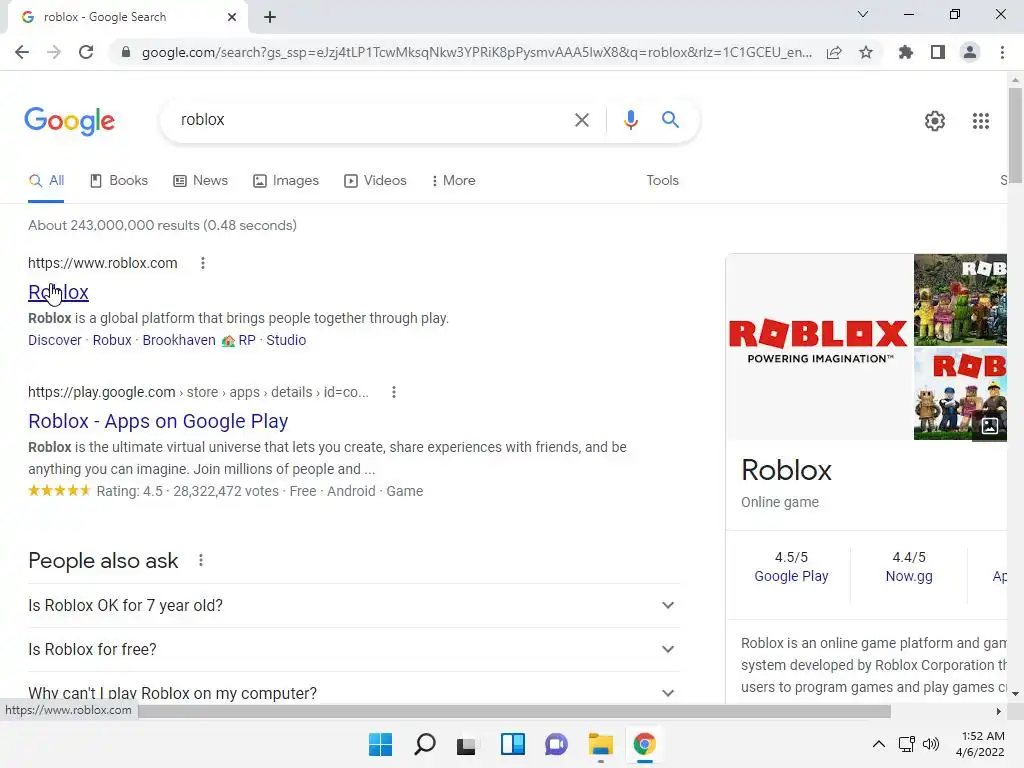Image resolution: width=1024 pixels, height=768 pixels.
Task: Open a new browser tab
Action: click(270, 17)
